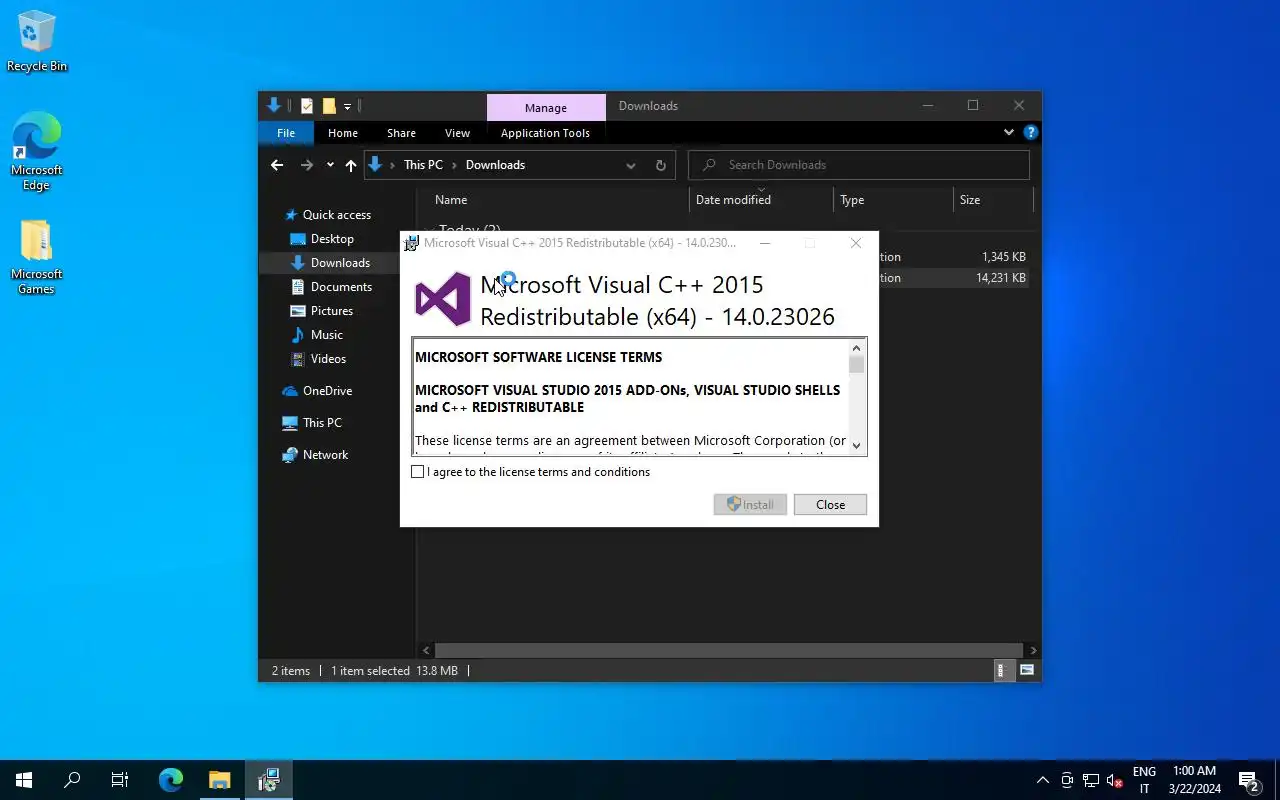Viewport: 1280px width, 800px height.
Task: Click the muted volume tray icon
Action: click(x=1115, y=781)
